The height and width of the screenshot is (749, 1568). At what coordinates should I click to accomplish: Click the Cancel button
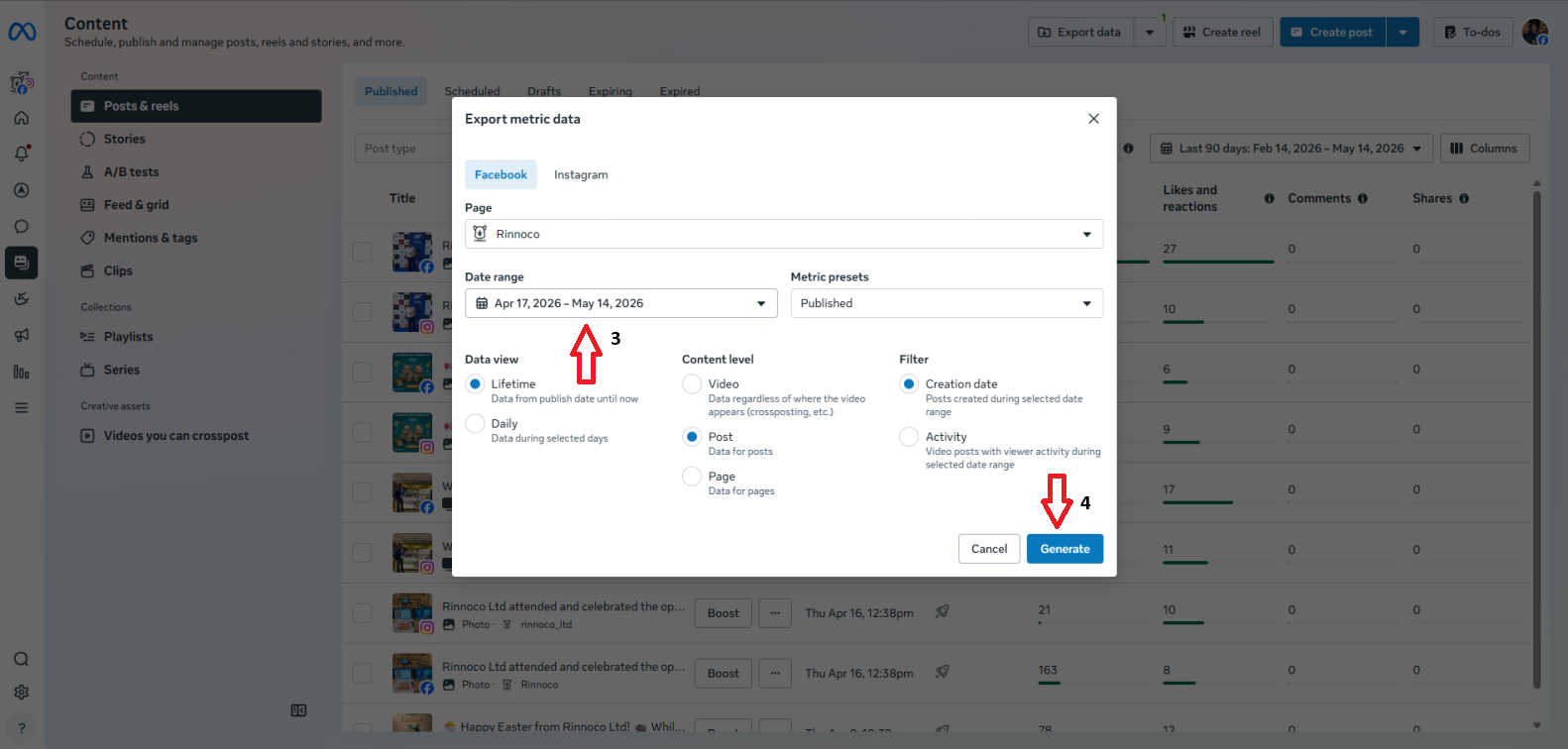[x=989, y=549]
